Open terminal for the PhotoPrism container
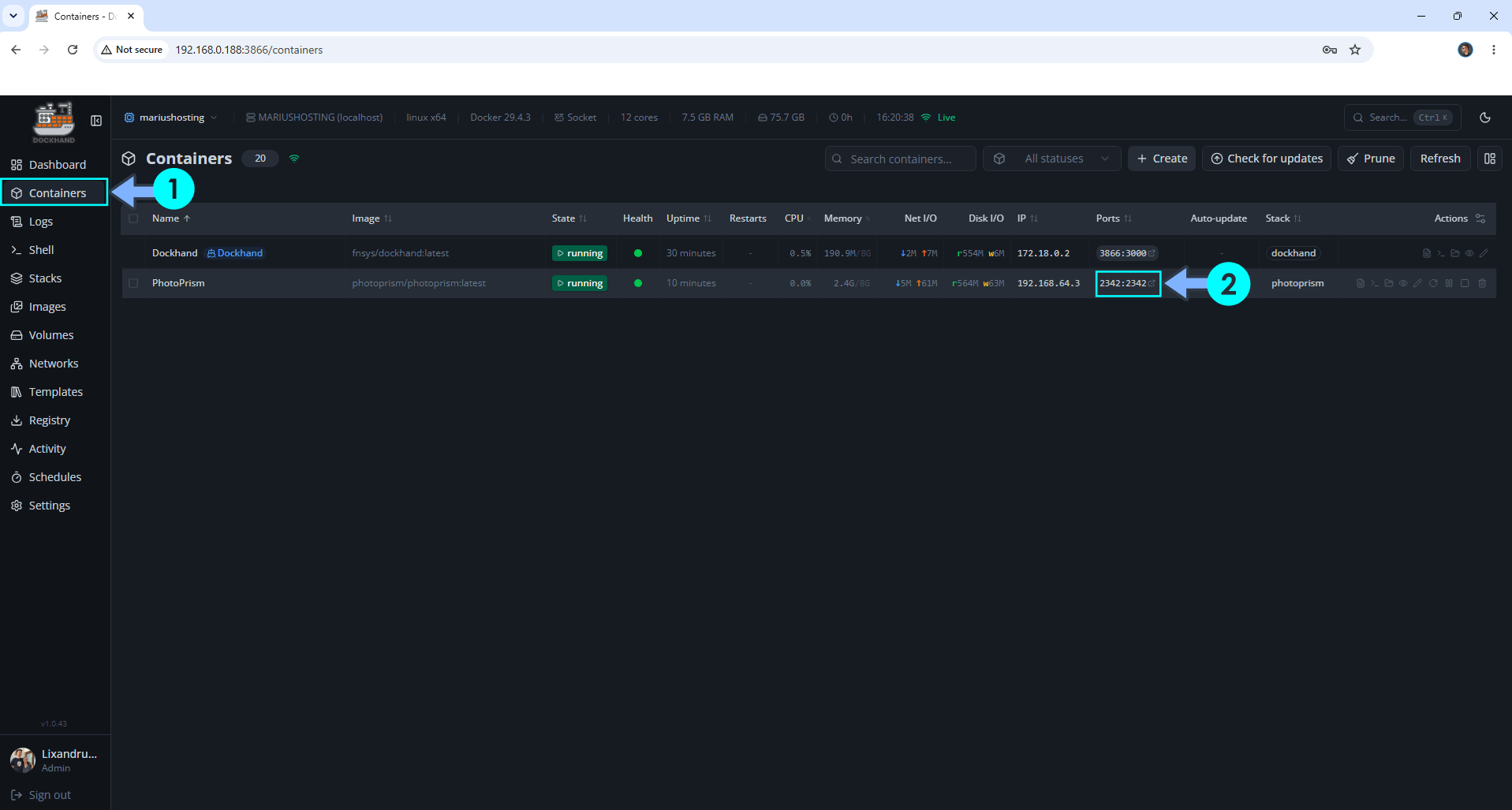The height and width of the screenshot is (810, 1512). tap(1375, 283)
